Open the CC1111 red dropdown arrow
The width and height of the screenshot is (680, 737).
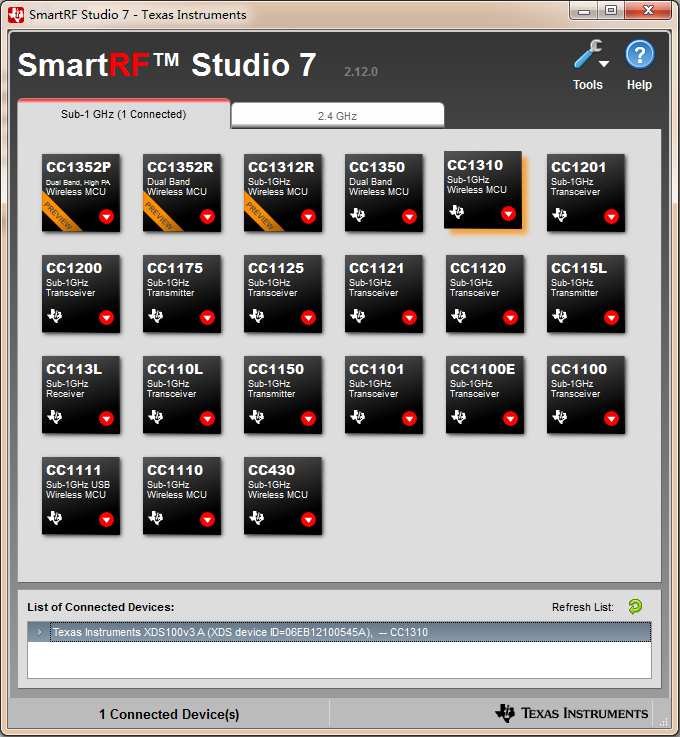[106, 519]
